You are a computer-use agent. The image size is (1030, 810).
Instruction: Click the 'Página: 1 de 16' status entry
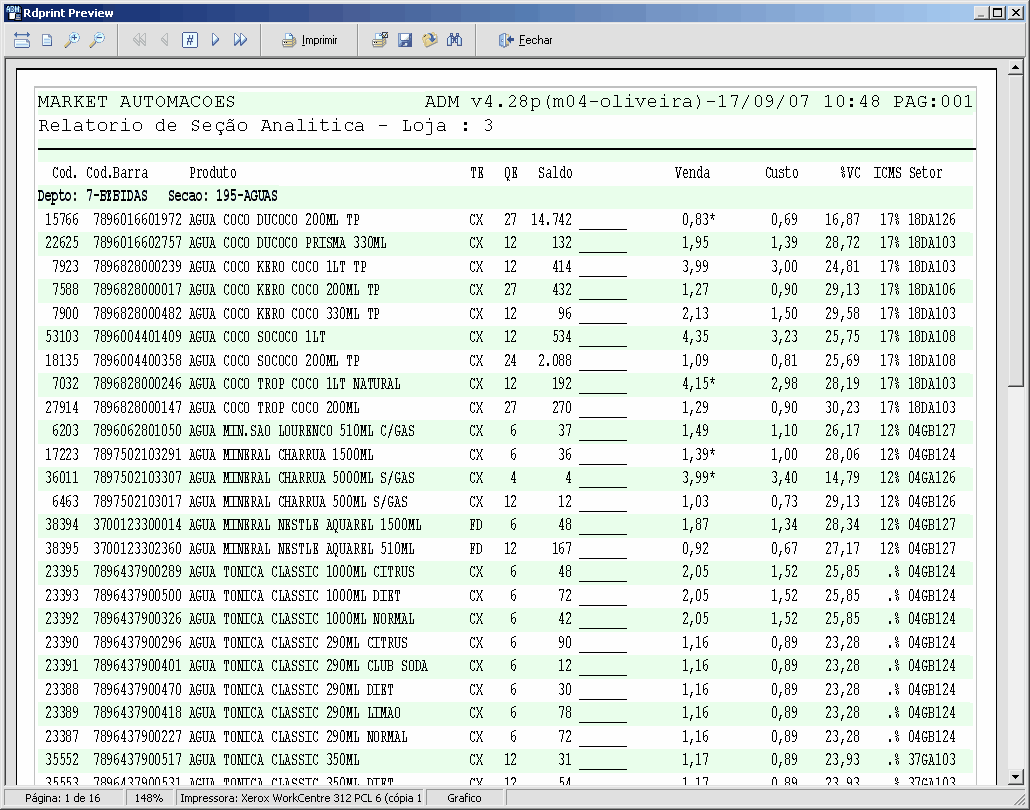coord(63,798)
